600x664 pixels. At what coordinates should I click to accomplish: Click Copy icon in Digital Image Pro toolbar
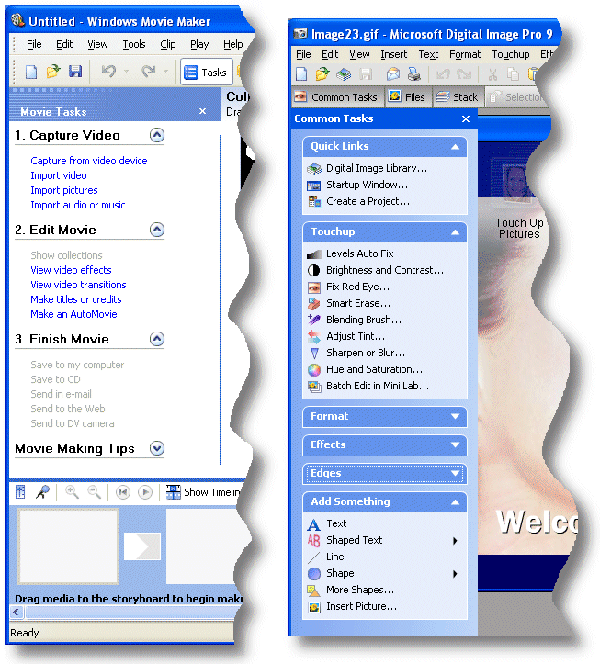coord(513,75)
